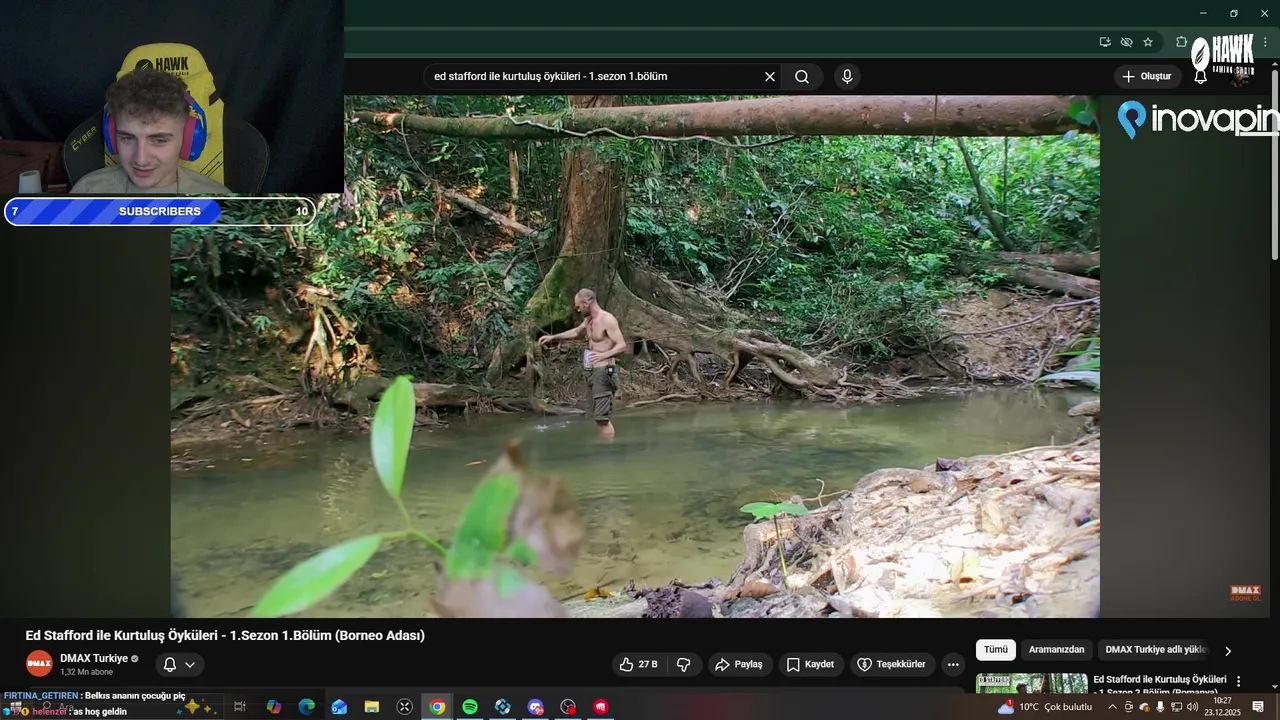Switch to Google Chrome taskbar icon
Screen dimensions: 1280x720
(437, 707)
